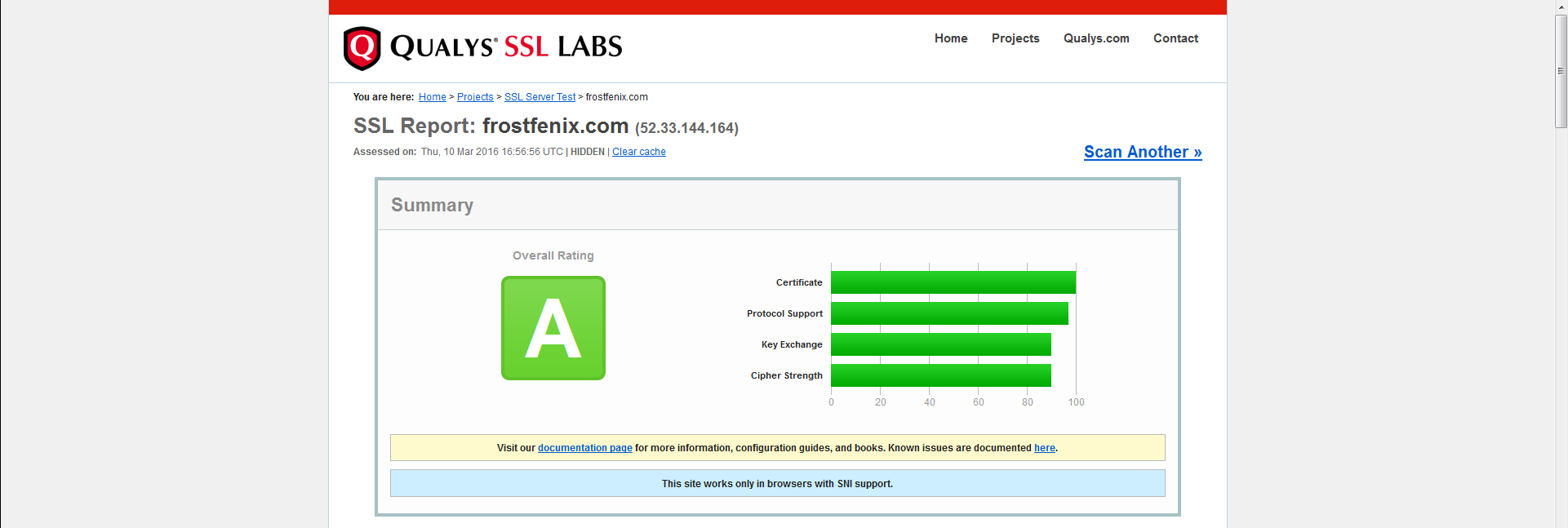Follow the Projects breadcrumb link
The width and height of the screenshot is (1568, 528).
pyautogui.click(x=475, y=97)
